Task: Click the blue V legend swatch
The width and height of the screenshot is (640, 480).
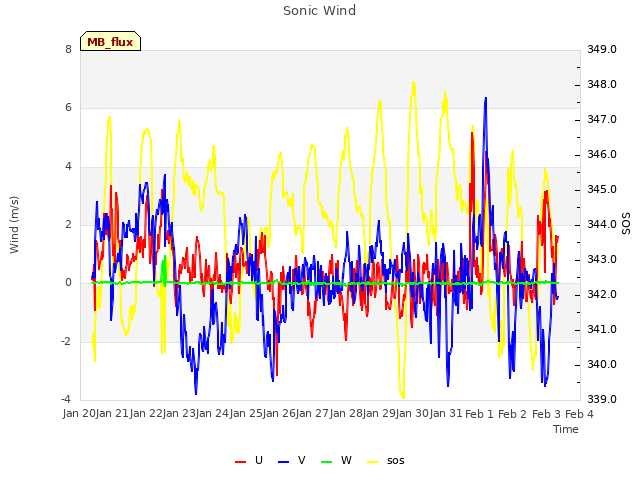Action: 283,462
